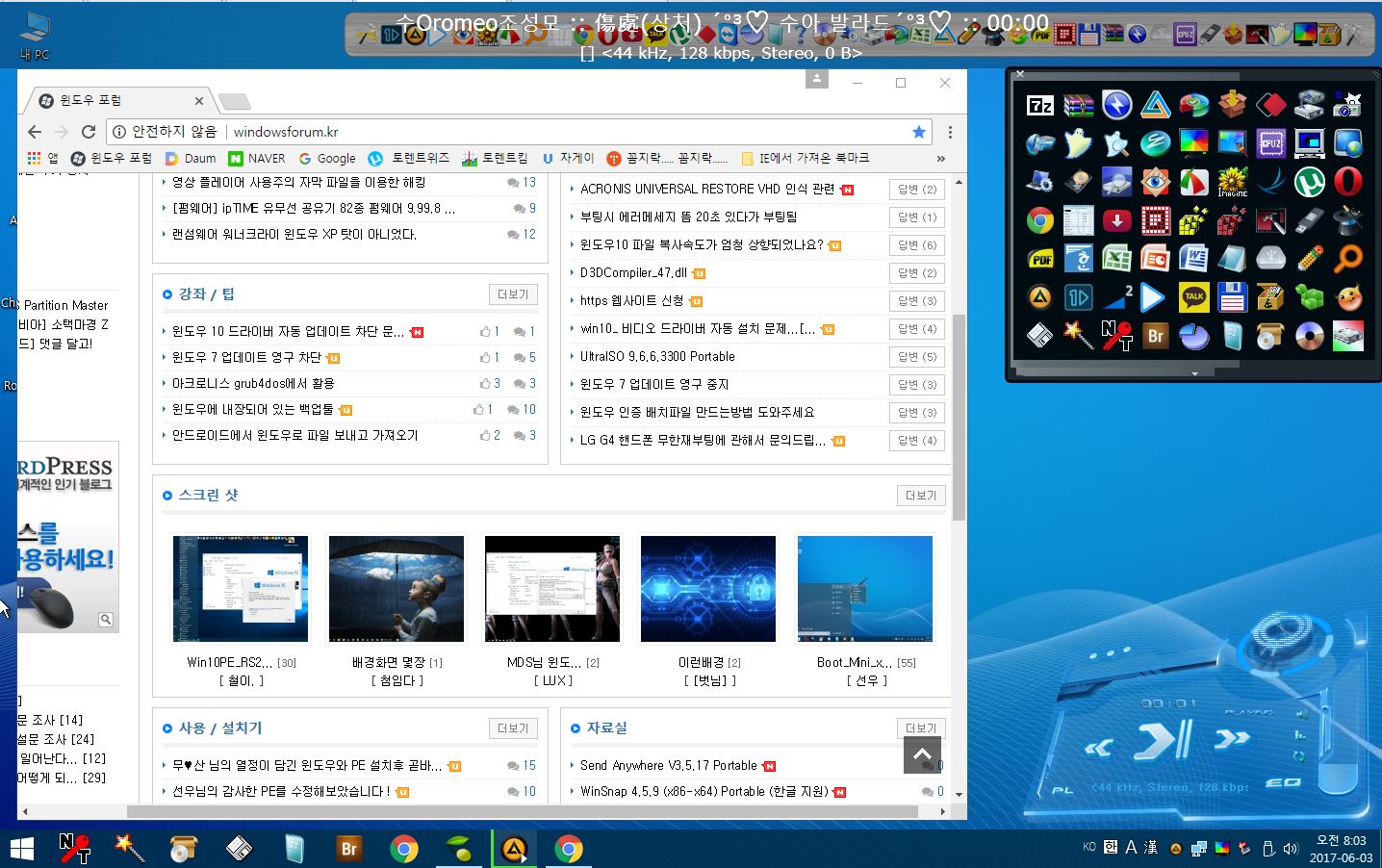Open the Imagine viewer icon in the launcher
Screen dimensions: 1382x868
(1233, 182)
